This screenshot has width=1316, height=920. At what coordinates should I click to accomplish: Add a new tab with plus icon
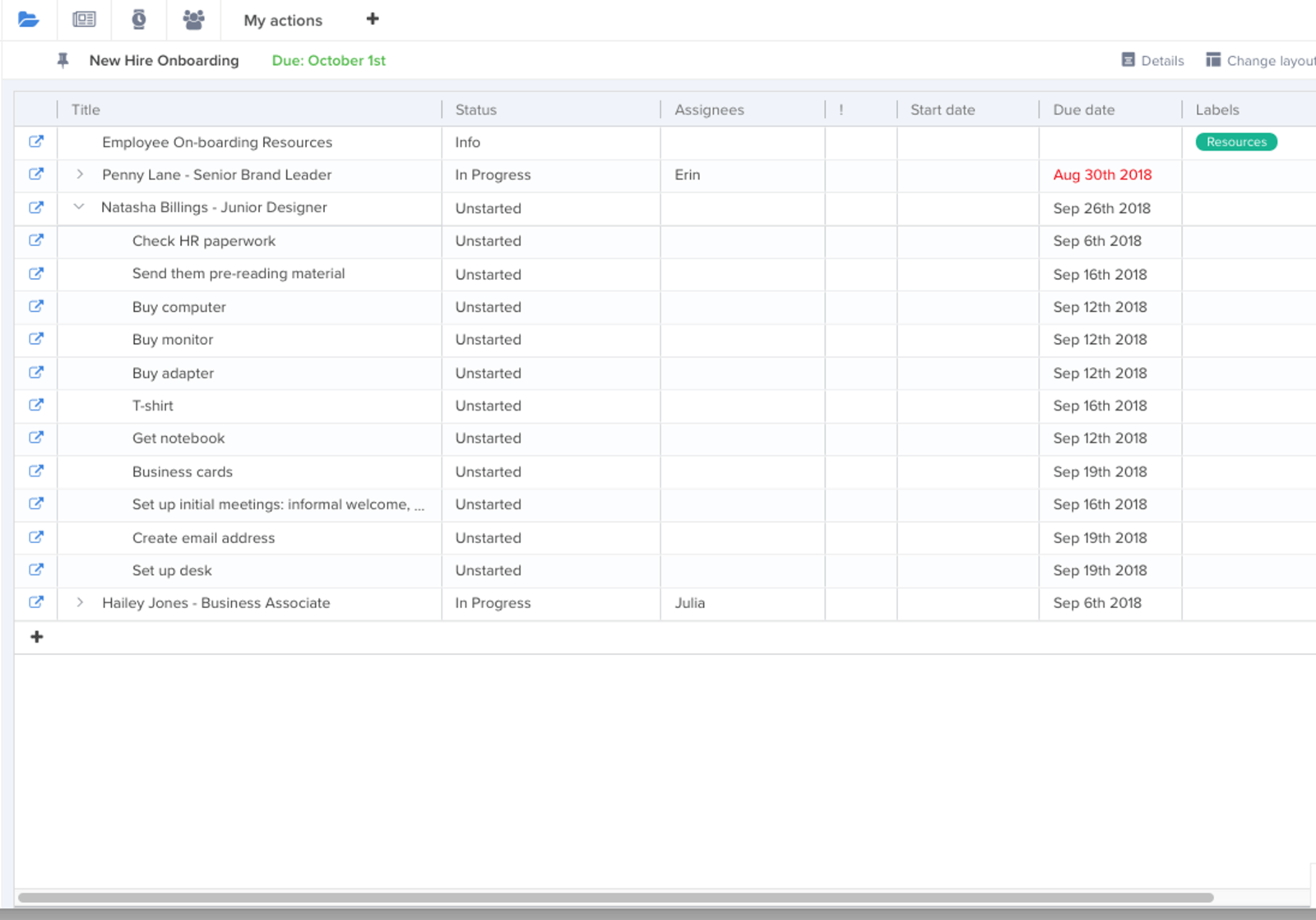coord(373,19)
